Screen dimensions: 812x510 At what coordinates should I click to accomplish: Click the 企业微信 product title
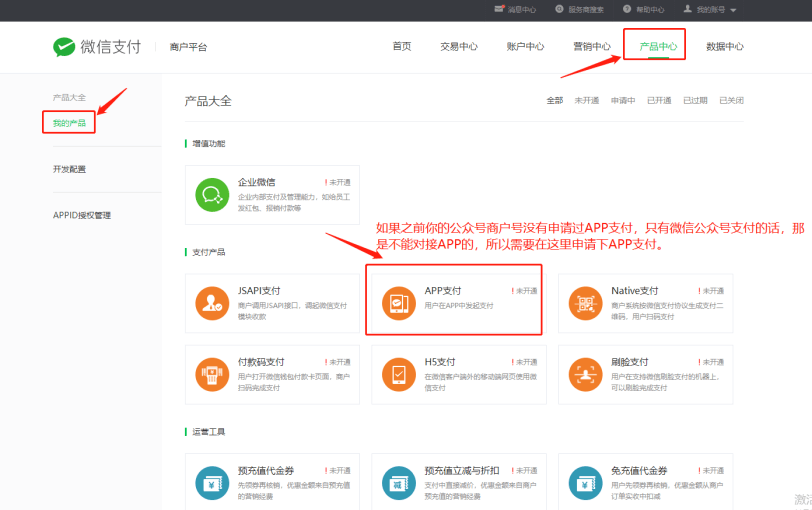click(x=256, y=182)
